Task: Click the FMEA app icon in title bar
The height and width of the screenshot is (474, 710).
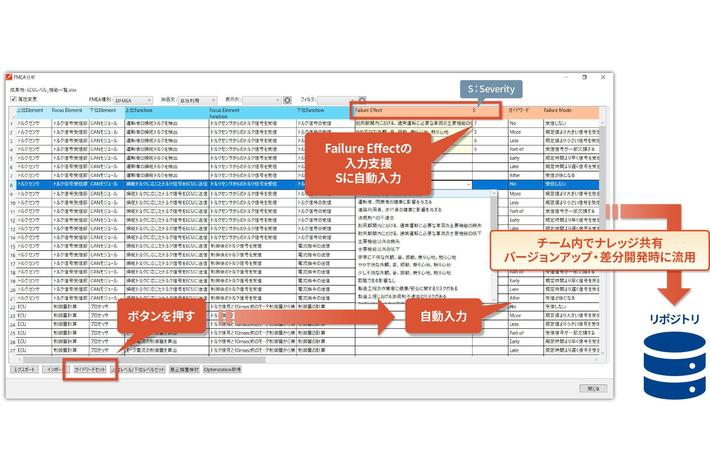Action: [12, 77]
